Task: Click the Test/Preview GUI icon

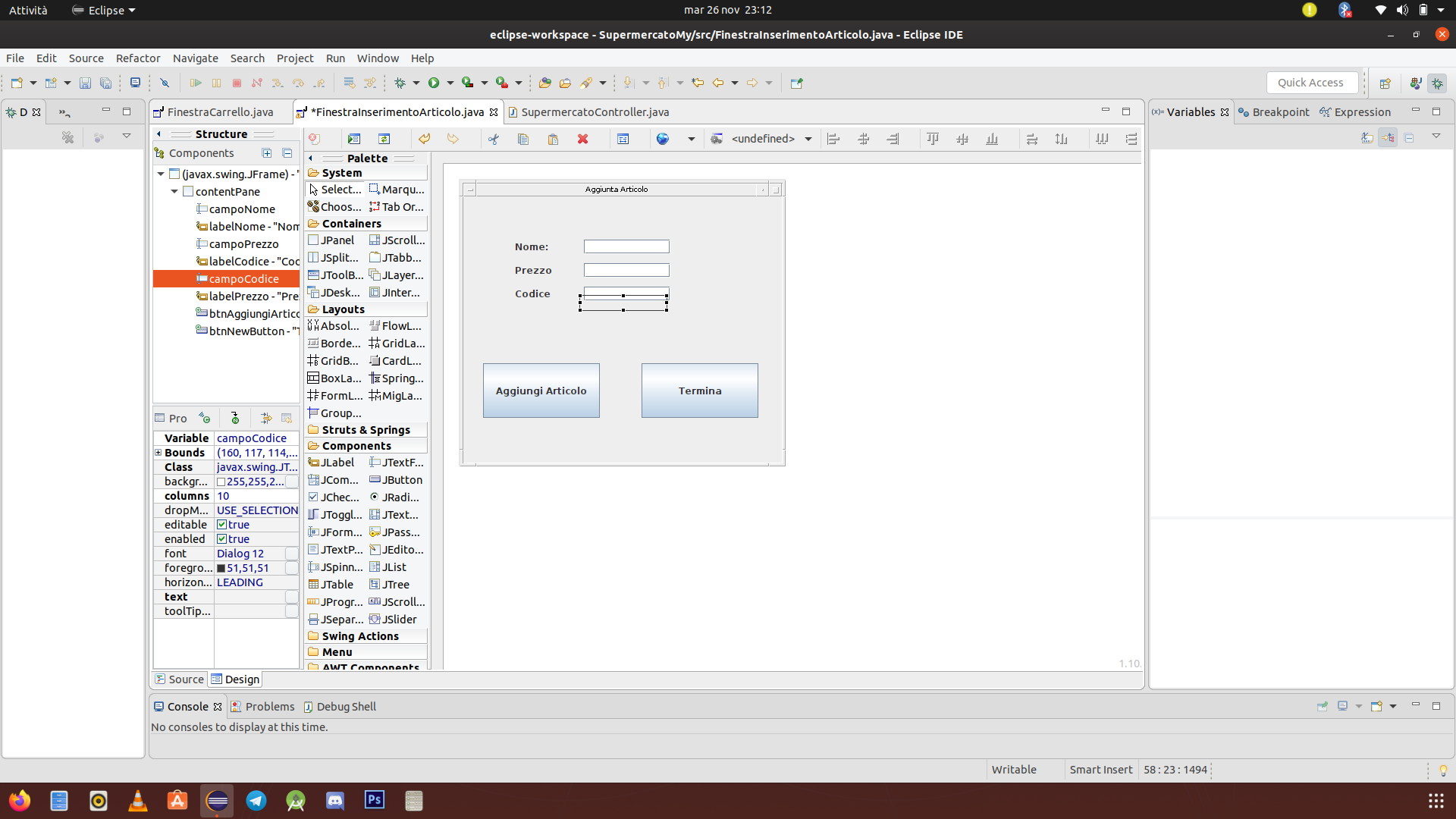Action: click(x=354, y=139)
